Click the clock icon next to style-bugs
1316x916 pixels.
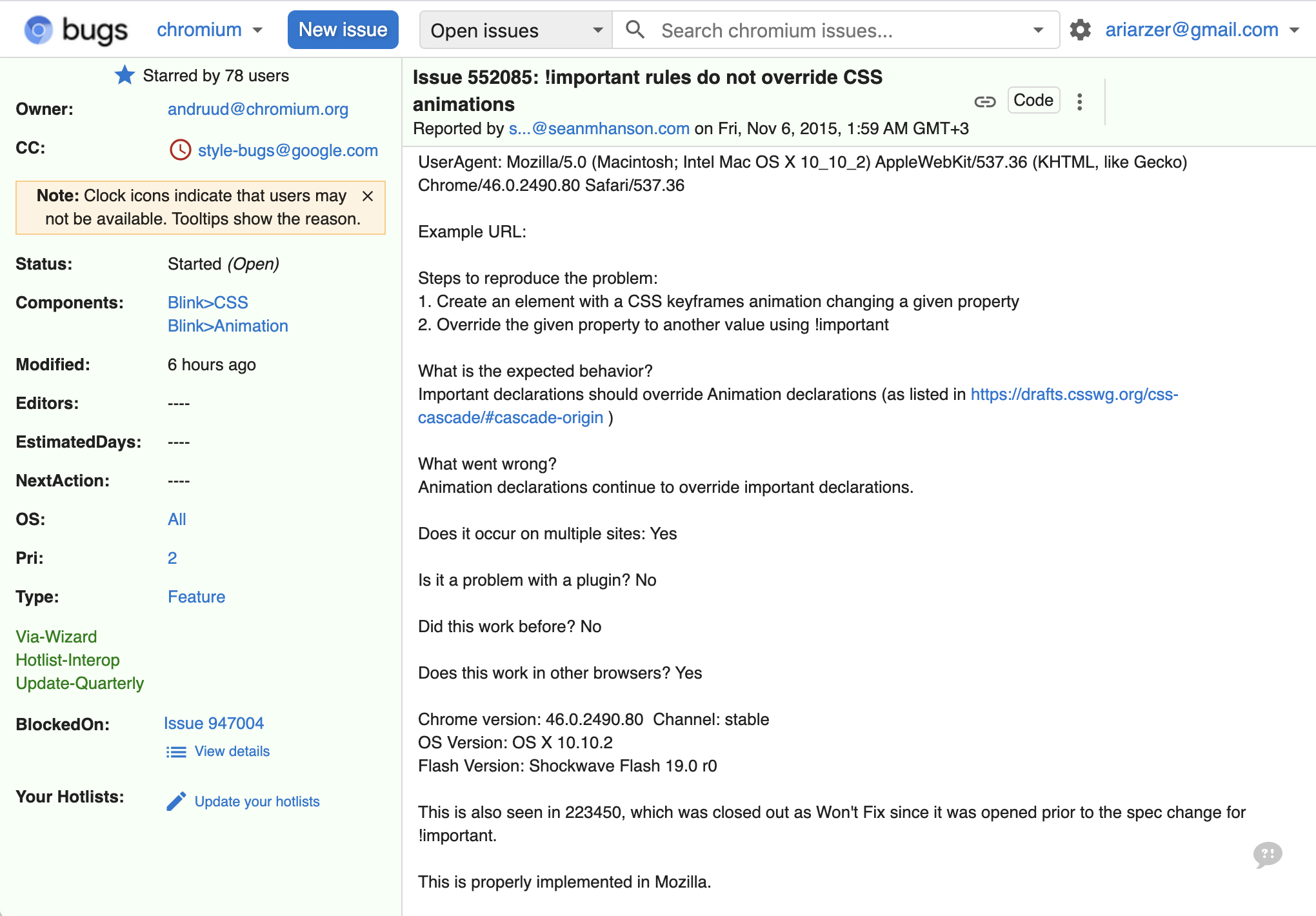pos(180,150)
